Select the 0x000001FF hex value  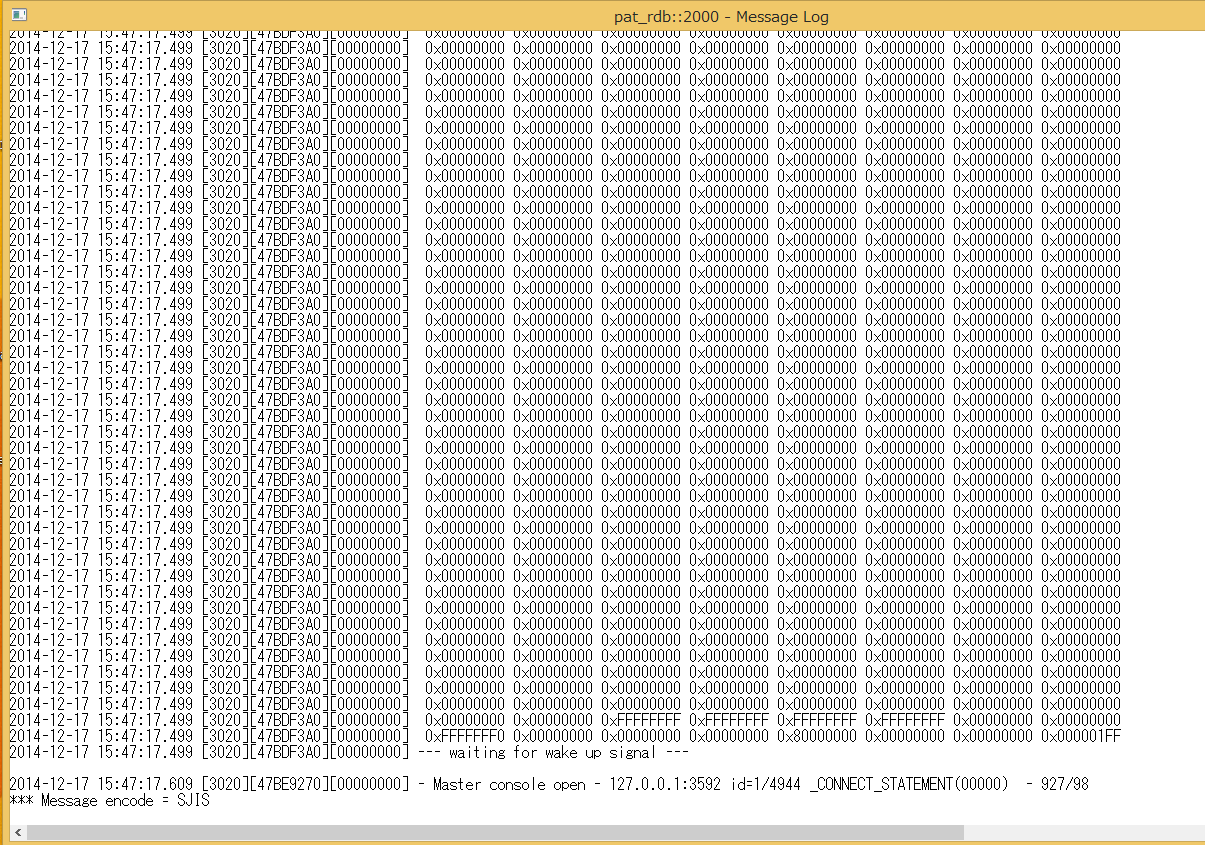[1081, 736]
